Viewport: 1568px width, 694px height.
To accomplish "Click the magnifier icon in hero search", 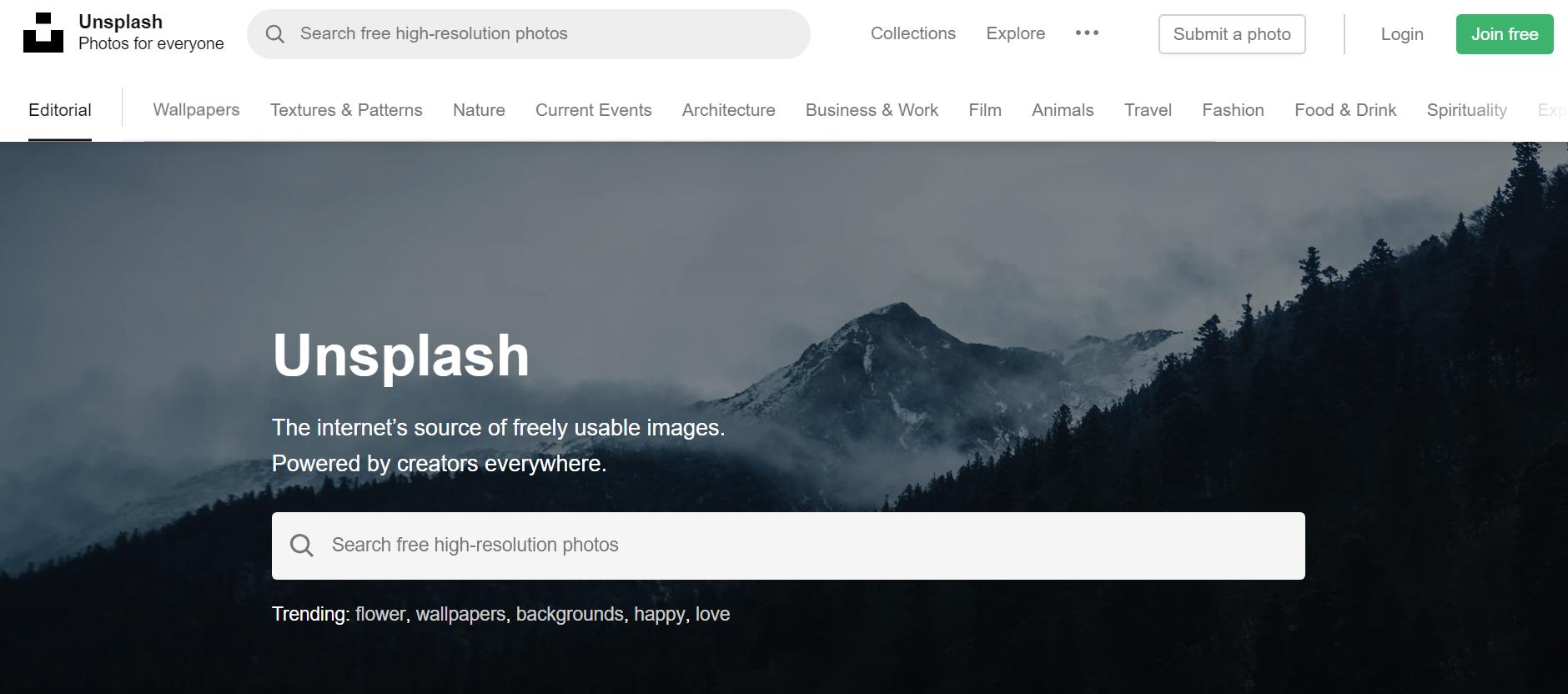I will click(x=301, y=546).
